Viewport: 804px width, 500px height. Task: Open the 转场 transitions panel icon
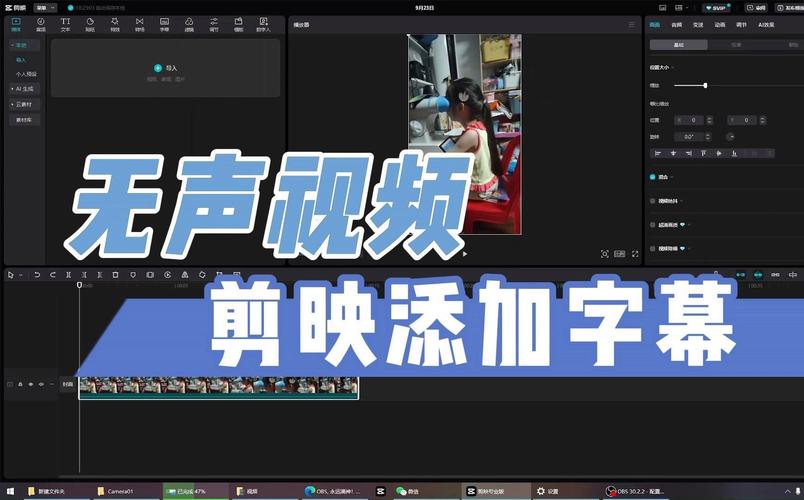tap(139, 24)
